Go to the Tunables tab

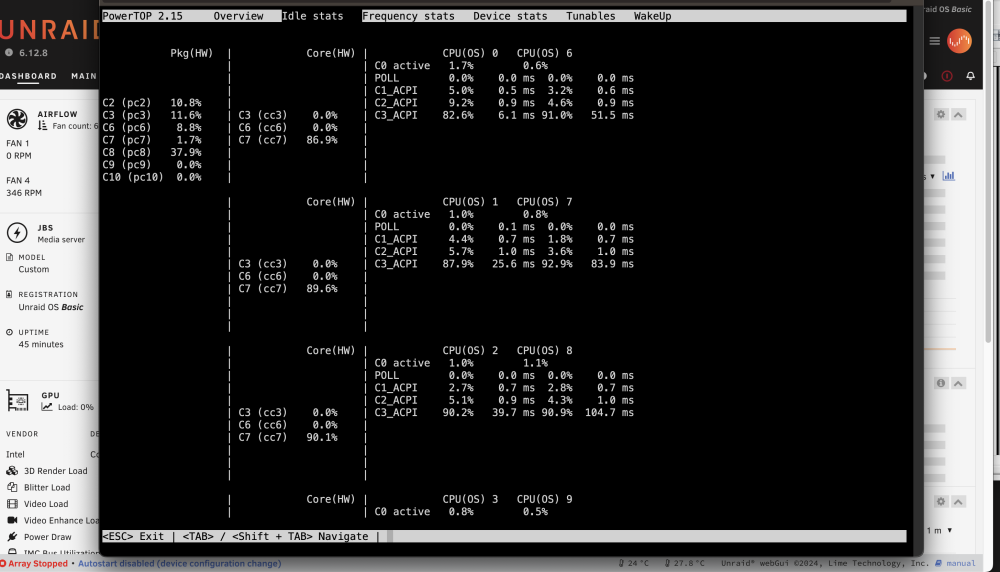[x=591, y=16]
